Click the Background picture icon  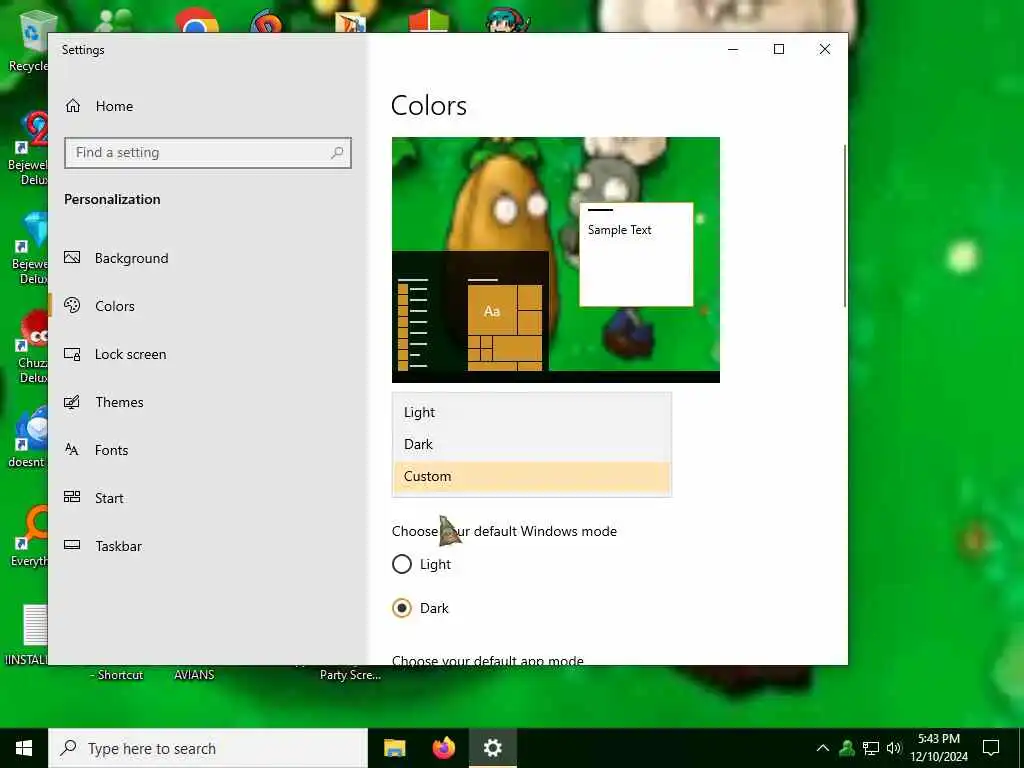pyautogui.click(x=72, y=257)
